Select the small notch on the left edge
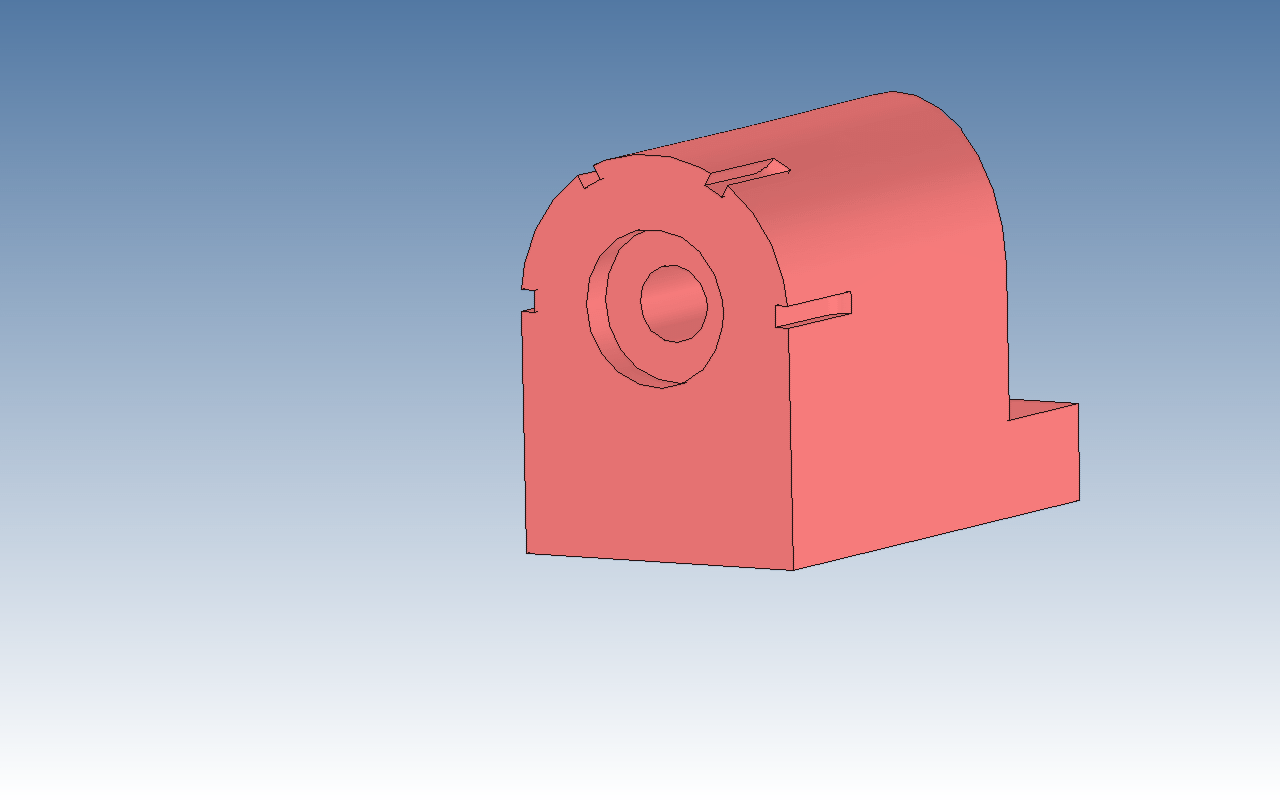Viewport: 1280px width, 800px height. pyautogui.click(x=529, y=300)
